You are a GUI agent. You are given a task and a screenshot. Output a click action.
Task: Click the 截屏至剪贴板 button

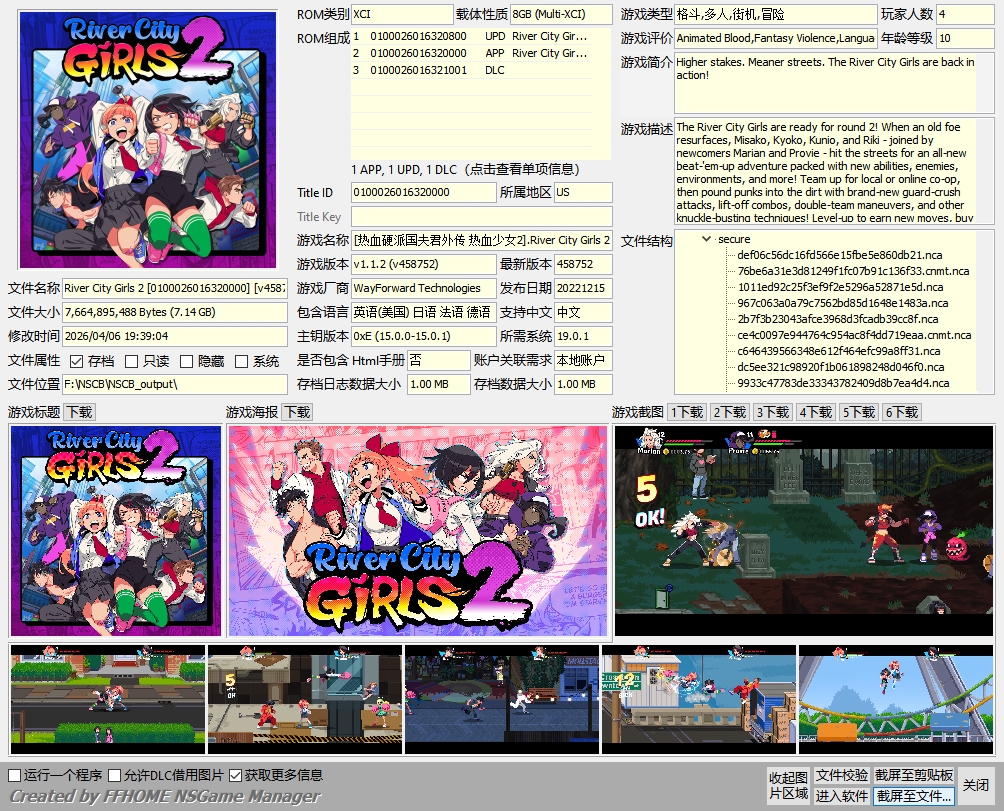coord(914,776)
